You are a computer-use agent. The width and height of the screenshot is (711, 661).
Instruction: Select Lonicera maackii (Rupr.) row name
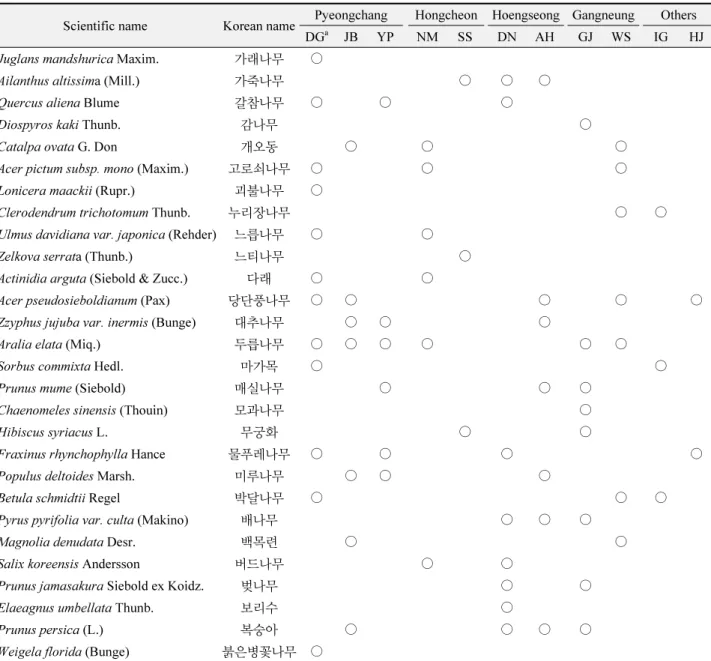(x=67, y=191)
